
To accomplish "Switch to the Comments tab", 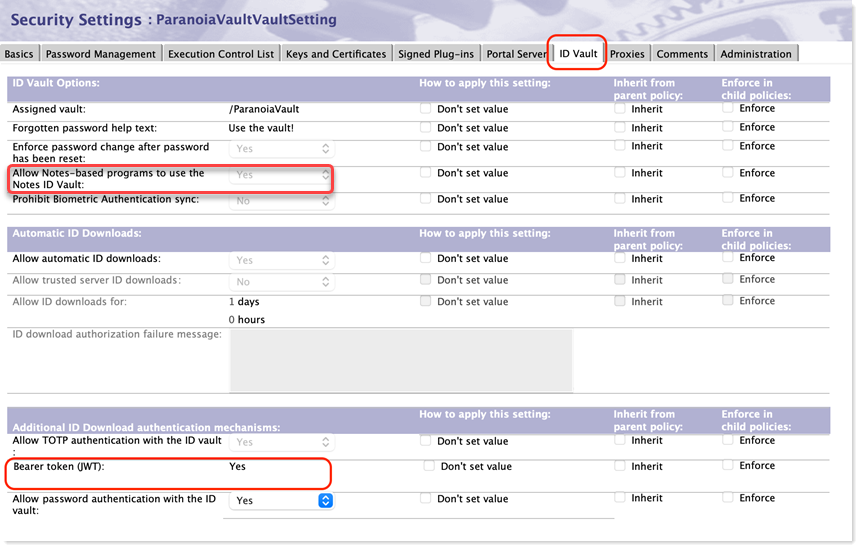I will 682,54.
